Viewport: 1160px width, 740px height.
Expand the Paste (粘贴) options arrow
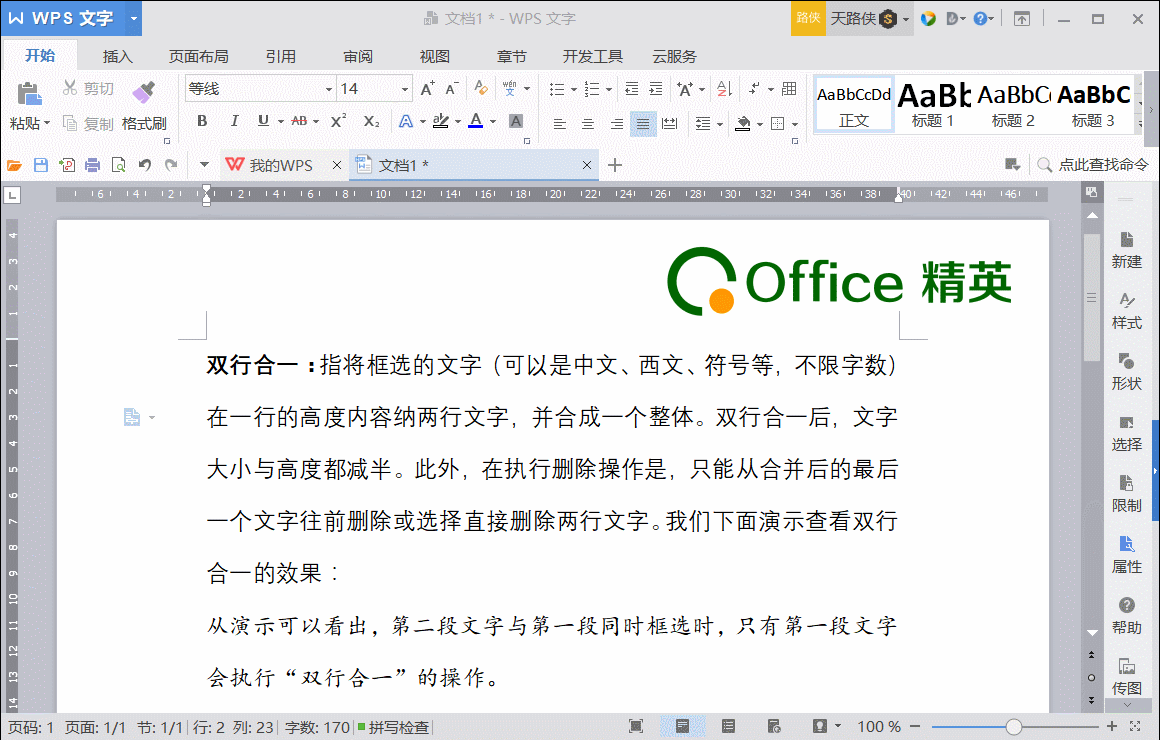[x=47, y=123]
